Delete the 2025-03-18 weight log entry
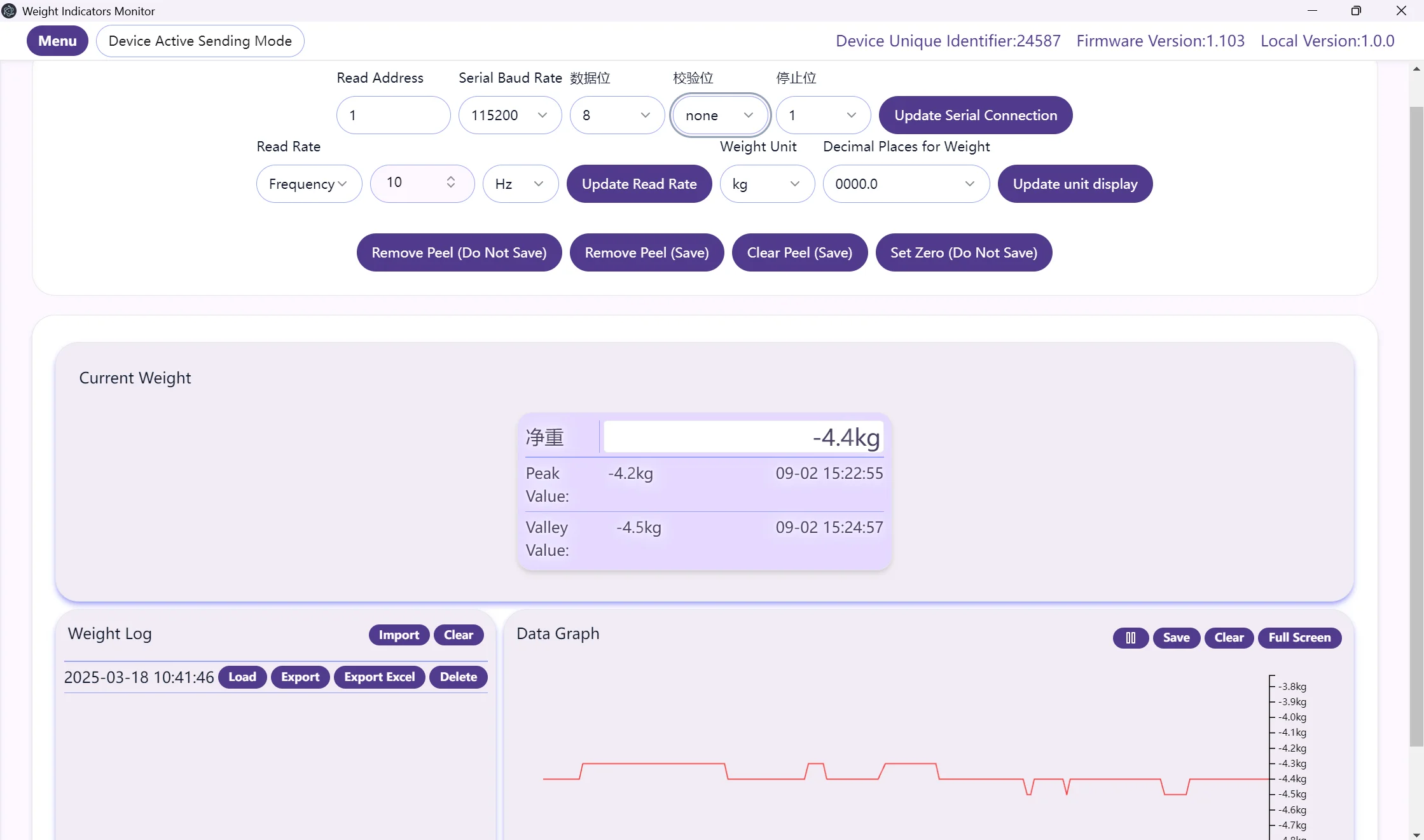The image size is (1424, 840). [x=458, y=677]
